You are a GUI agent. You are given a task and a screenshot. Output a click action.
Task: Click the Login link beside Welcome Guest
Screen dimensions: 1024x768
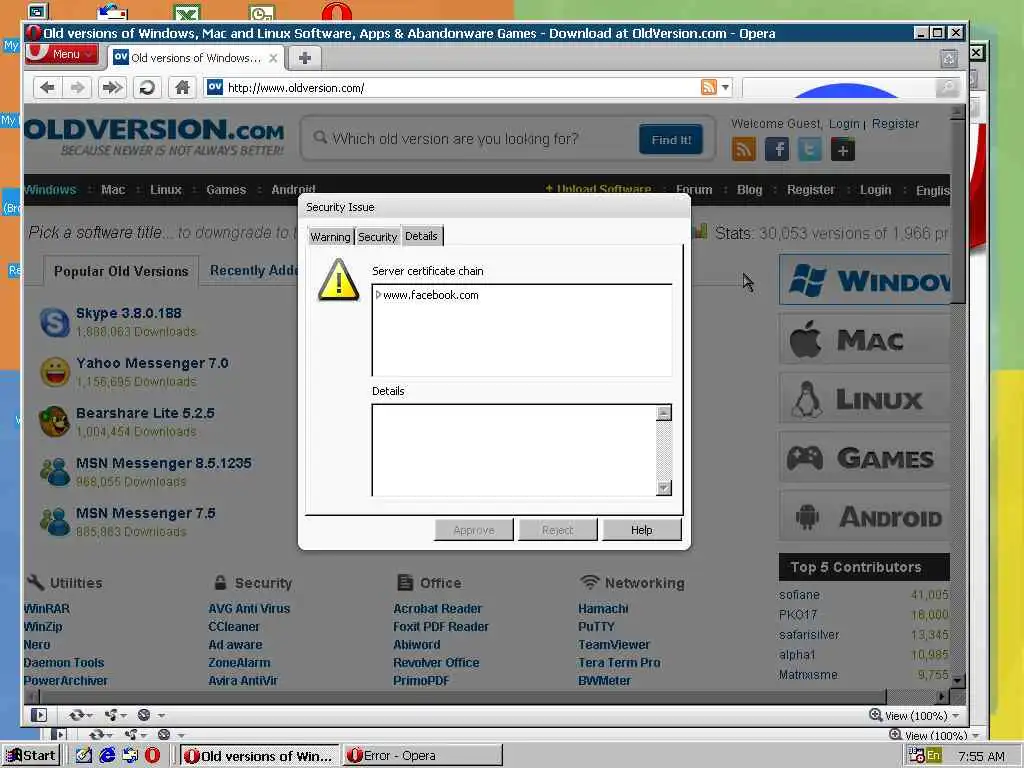click(x=844, y=123)
